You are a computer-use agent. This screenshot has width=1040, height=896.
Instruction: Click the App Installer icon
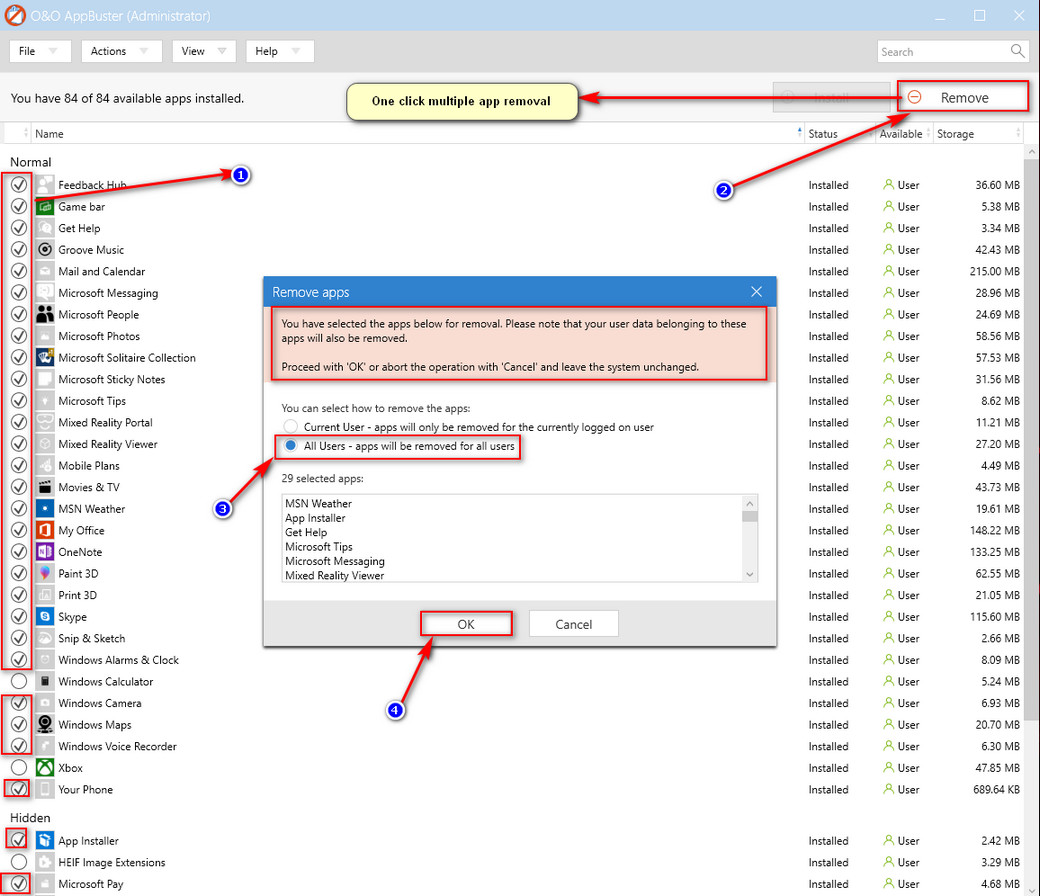44,840
